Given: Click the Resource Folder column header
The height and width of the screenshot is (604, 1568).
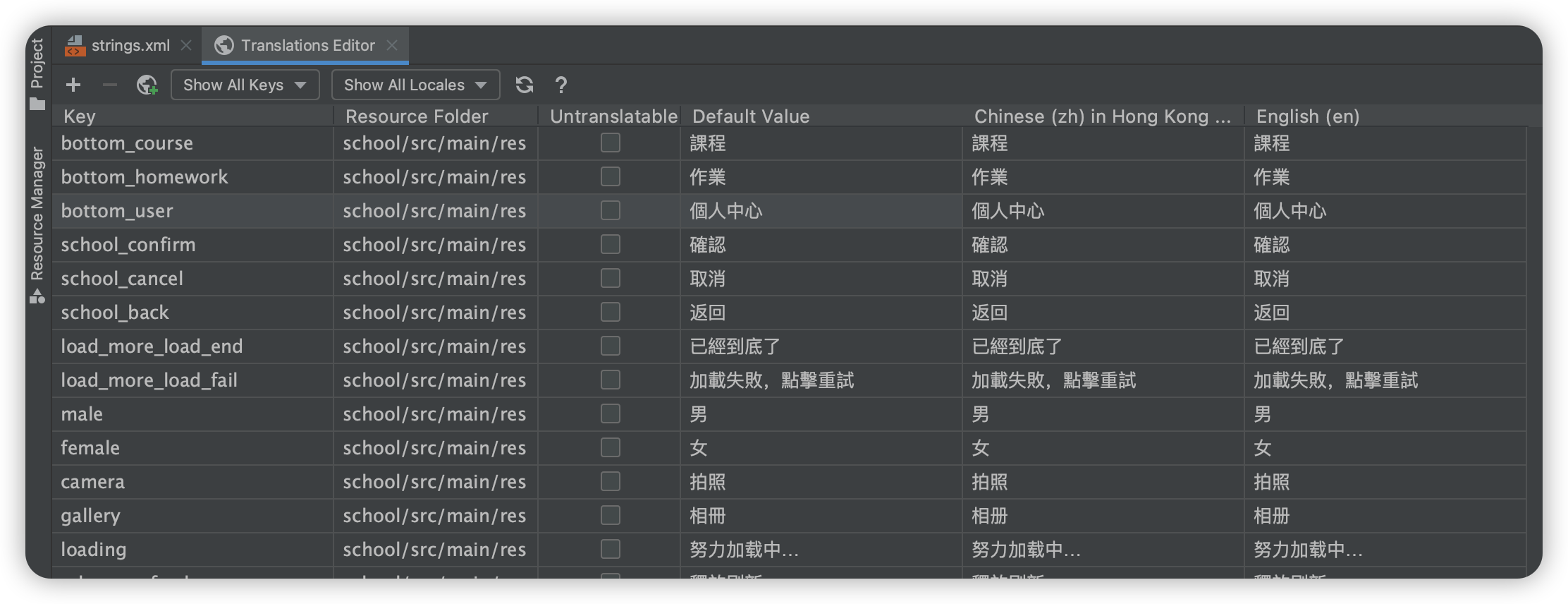Looking at the screenshot, I should [436, 116].
